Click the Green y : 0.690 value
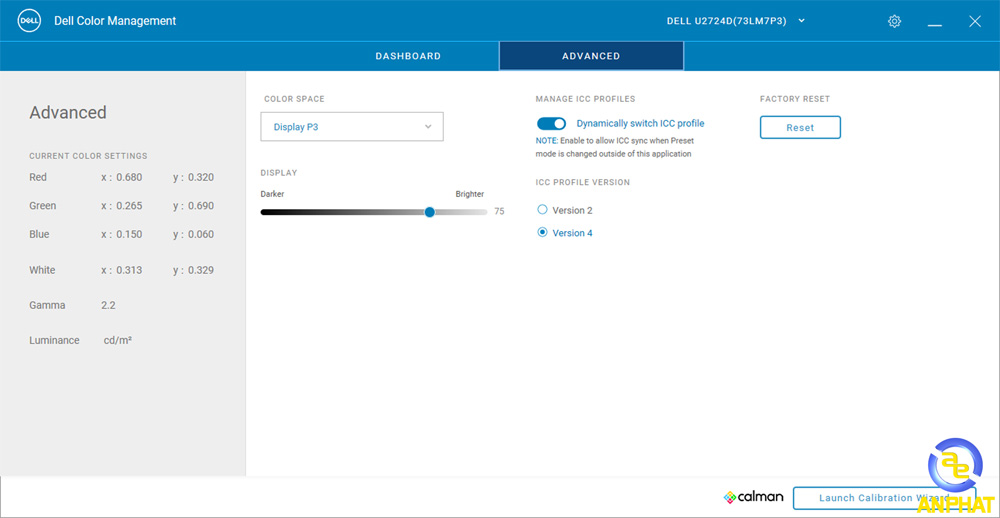Screen dimensions: 1000x518 pyautogui.click(x=193, y=206)
